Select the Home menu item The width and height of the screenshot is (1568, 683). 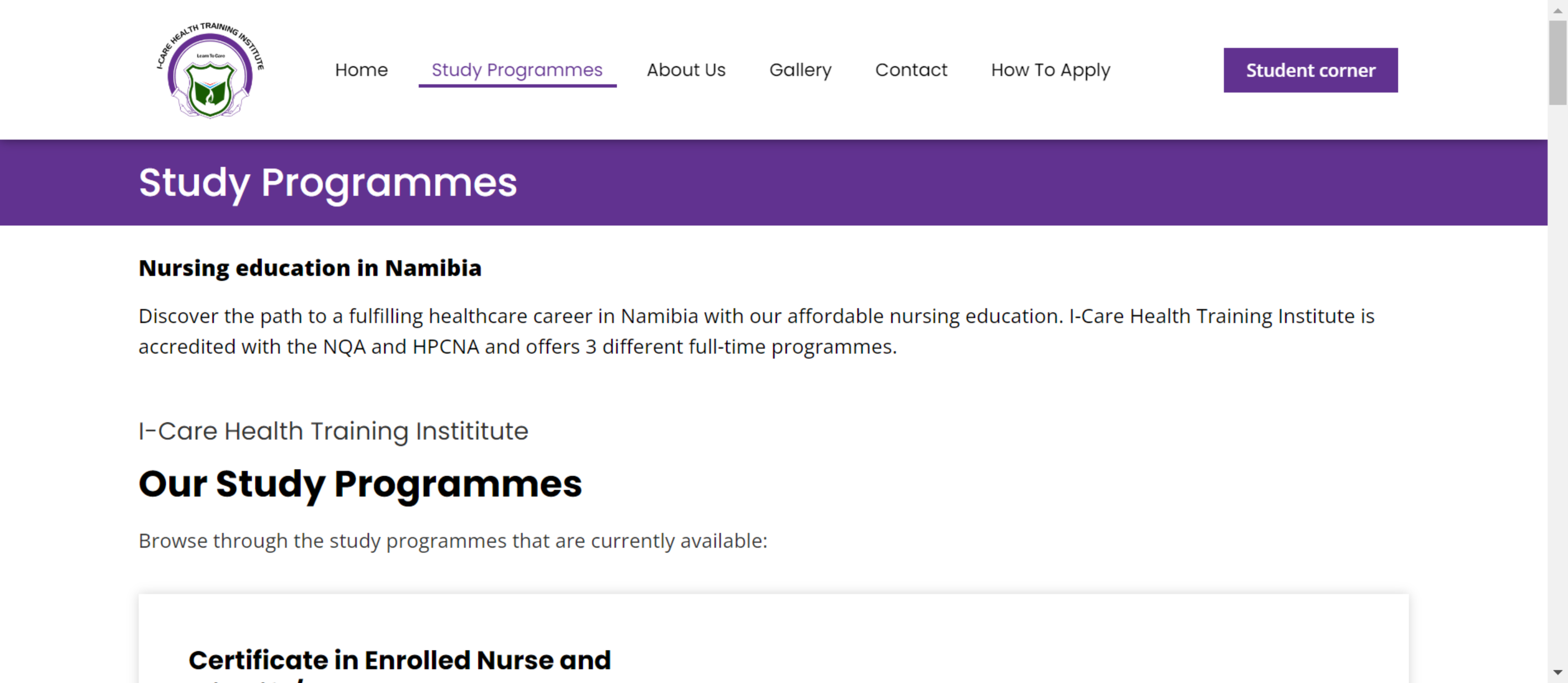click(362, 70)
